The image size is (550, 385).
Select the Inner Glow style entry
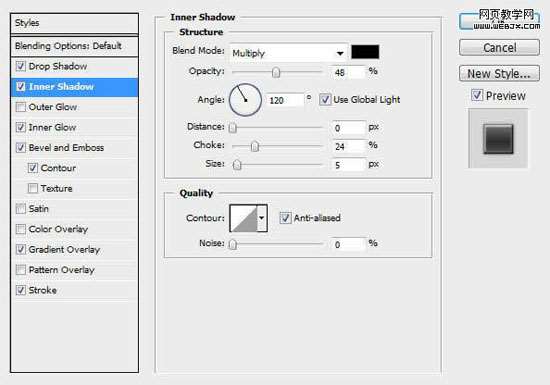(x=74, y=127)
